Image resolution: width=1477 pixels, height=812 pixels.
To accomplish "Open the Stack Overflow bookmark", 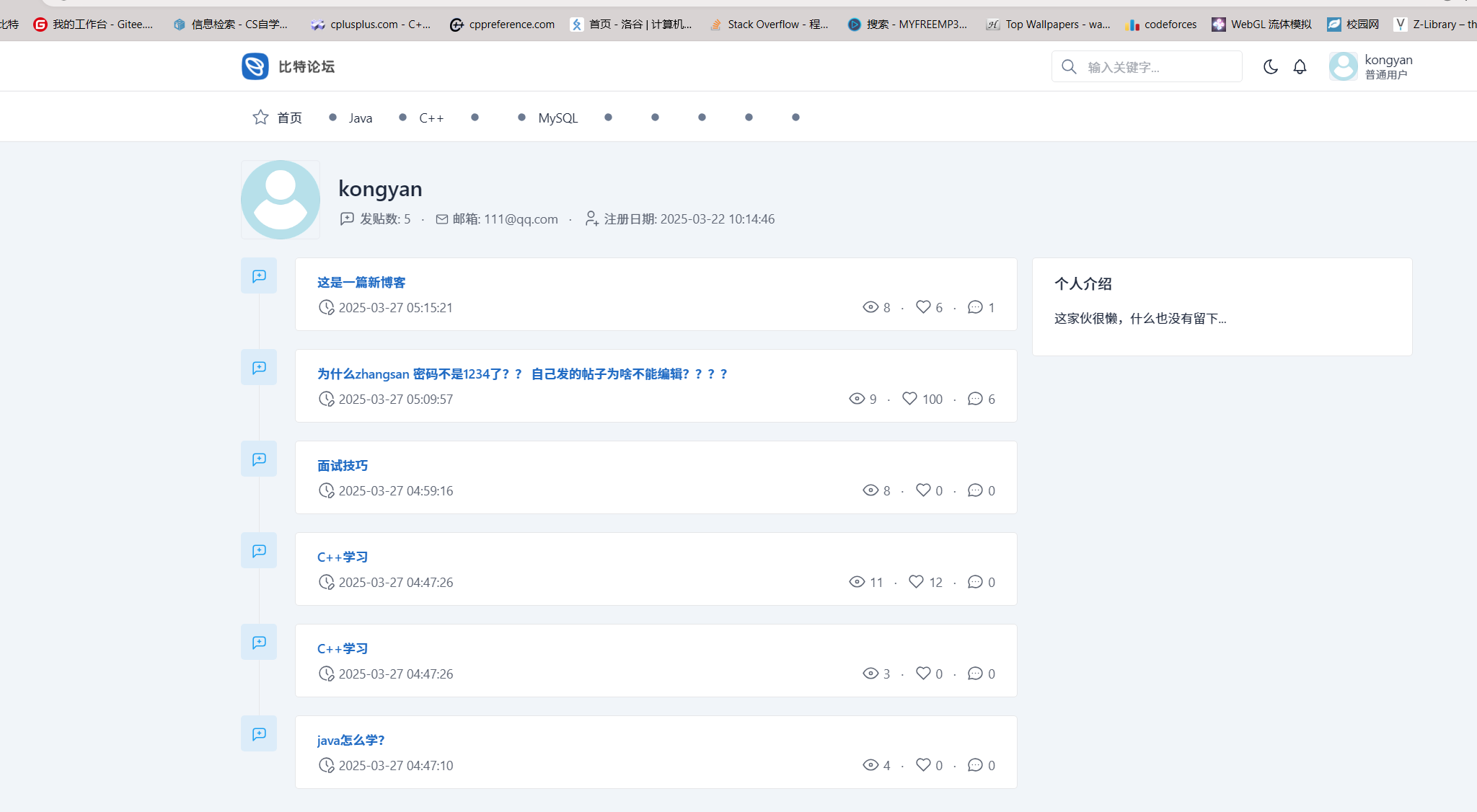I will click(x=769, y=24).
